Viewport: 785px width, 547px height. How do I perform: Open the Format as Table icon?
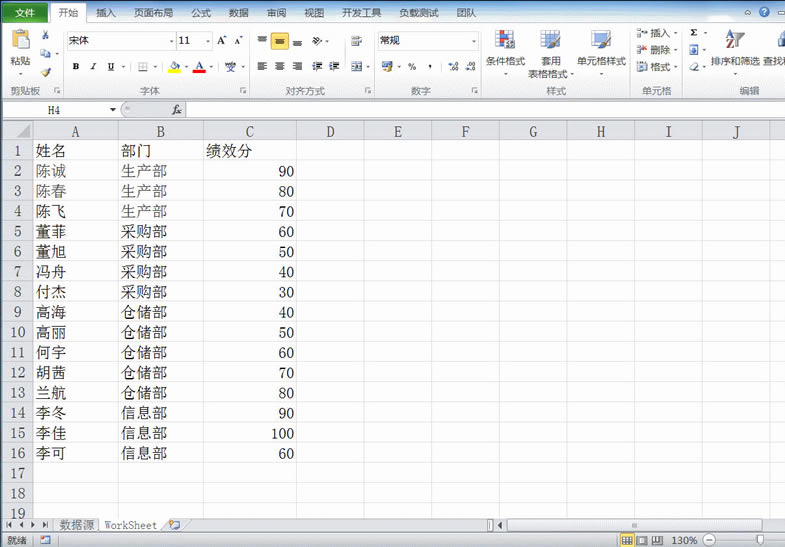click(x=550, y=40)
